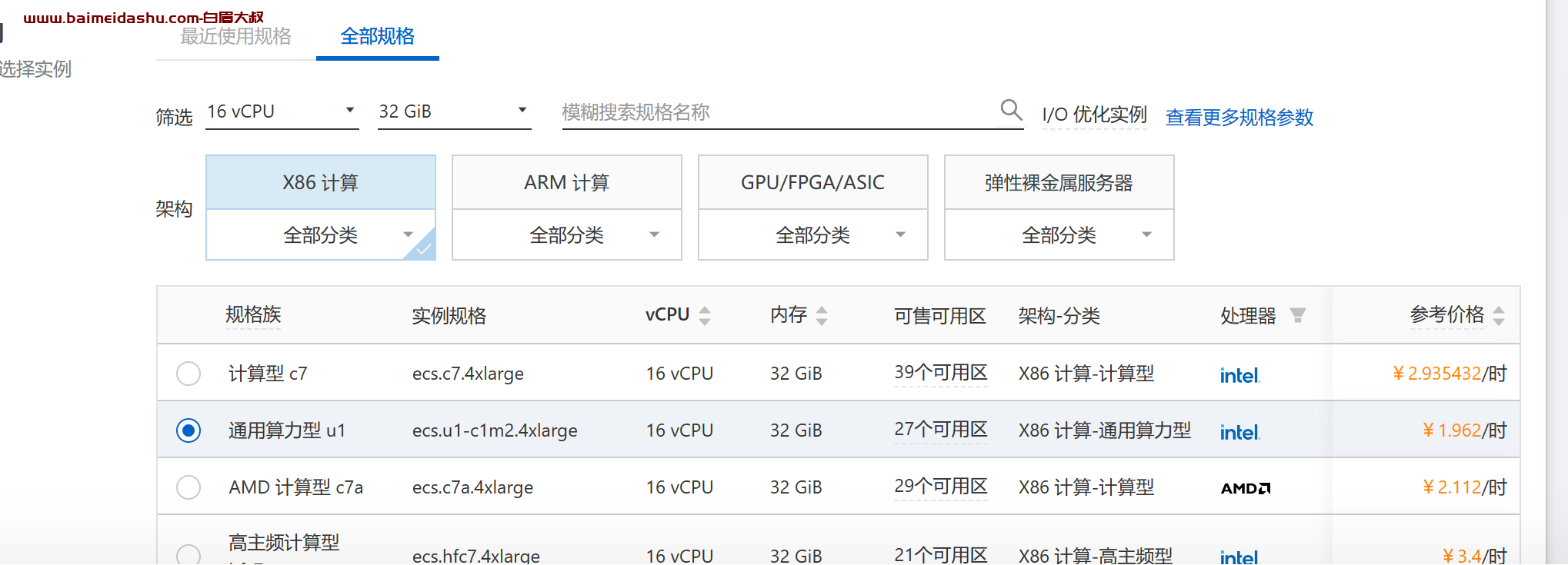Click the AMD logo in ecs.c7a.4xlarge row

coord(1246,488)
